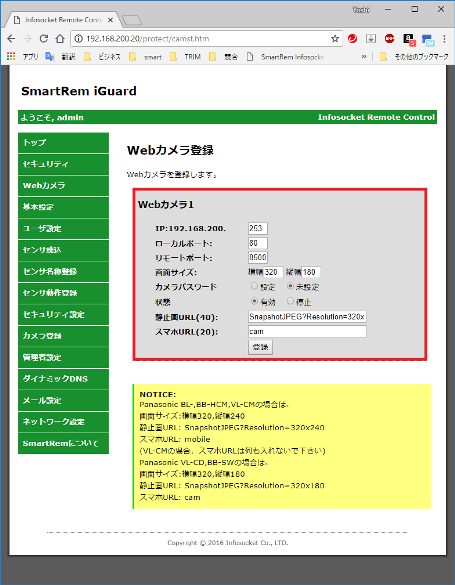
Task: Click the red Trend Micro extension icon
Action: click(x=352, y=38)
